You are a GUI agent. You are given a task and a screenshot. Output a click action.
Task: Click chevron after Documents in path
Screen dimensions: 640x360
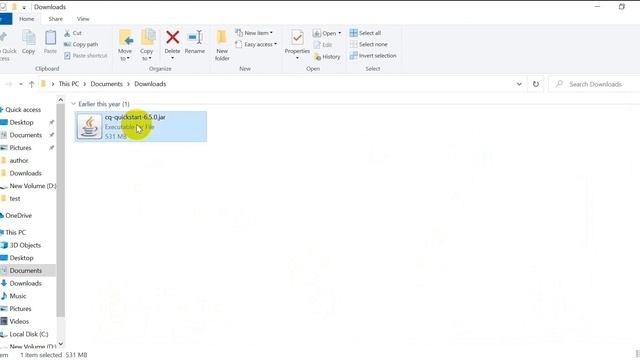pyautogui.click(x=129, y=84)
